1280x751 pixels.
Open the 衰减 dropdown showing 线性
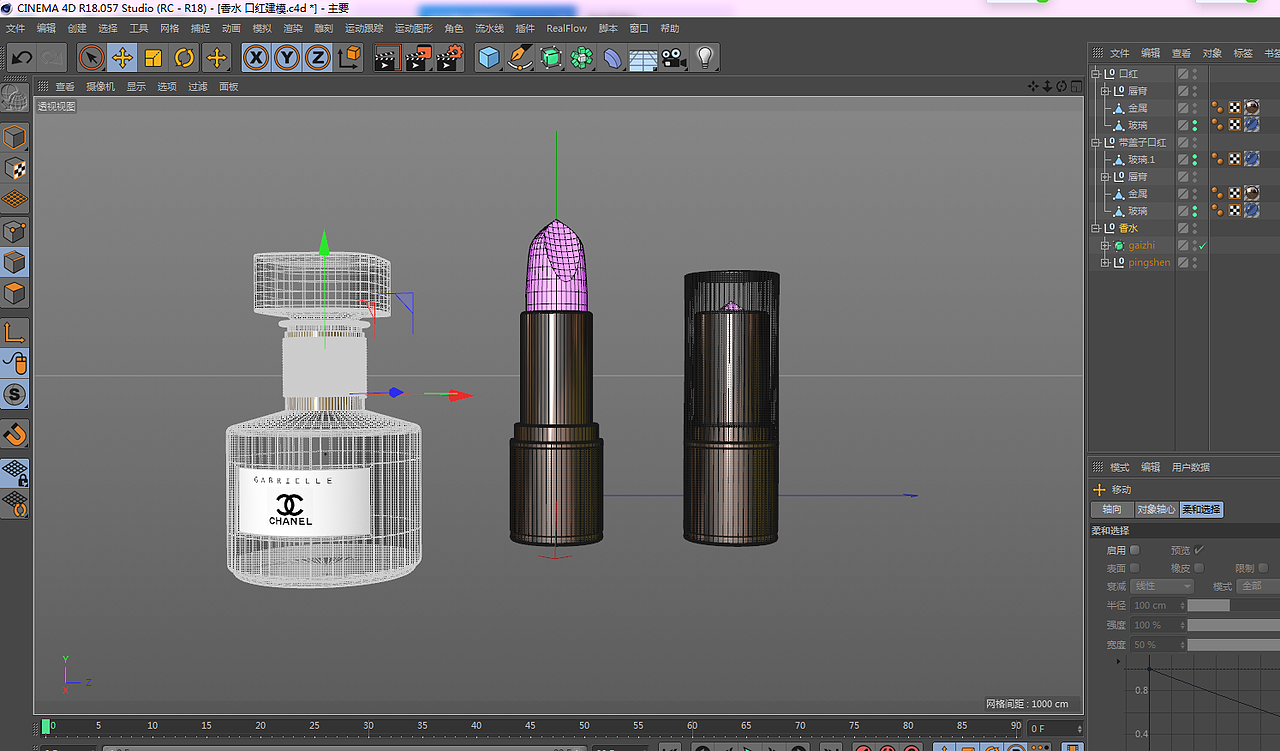[x=1163, y=586]
